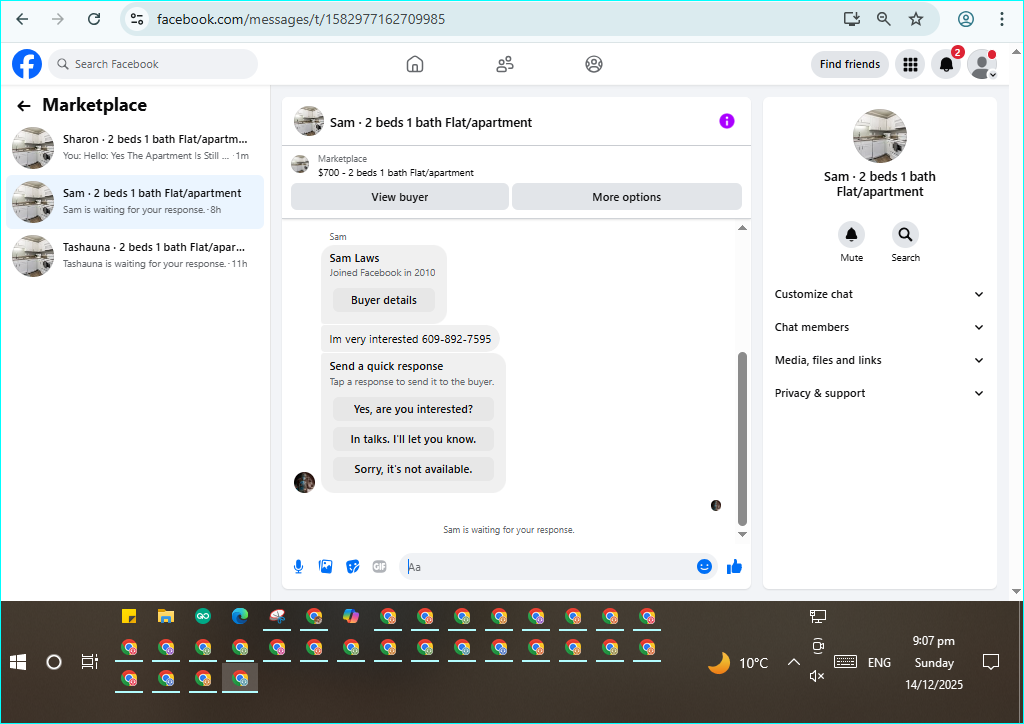Screen dimensions: 1024x724
Task: Open the Windows notification center icon
Action: 991,662
